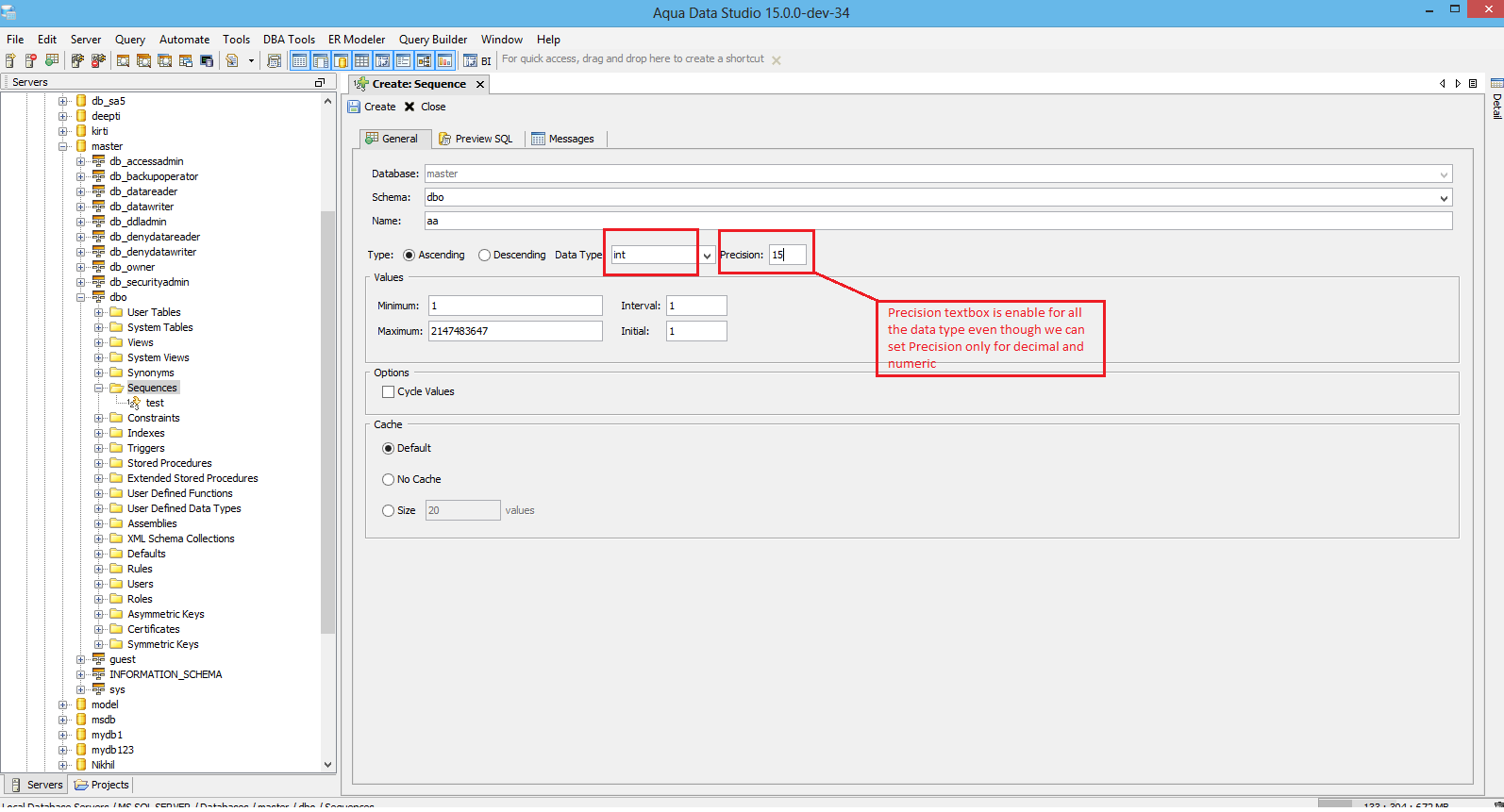Screen dimensions: 1504x812
Task: Switch to the Messages tab
Action: 563,139
